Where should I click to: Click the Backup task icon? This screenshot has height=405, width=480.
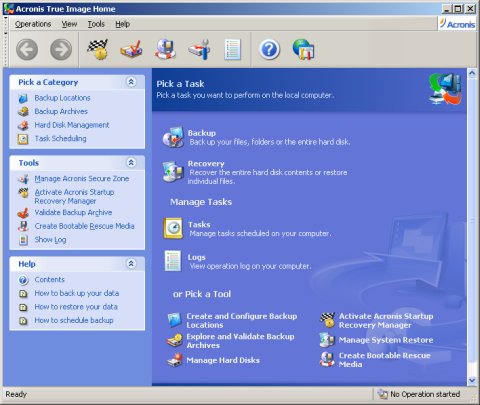(x=173, y=137)
